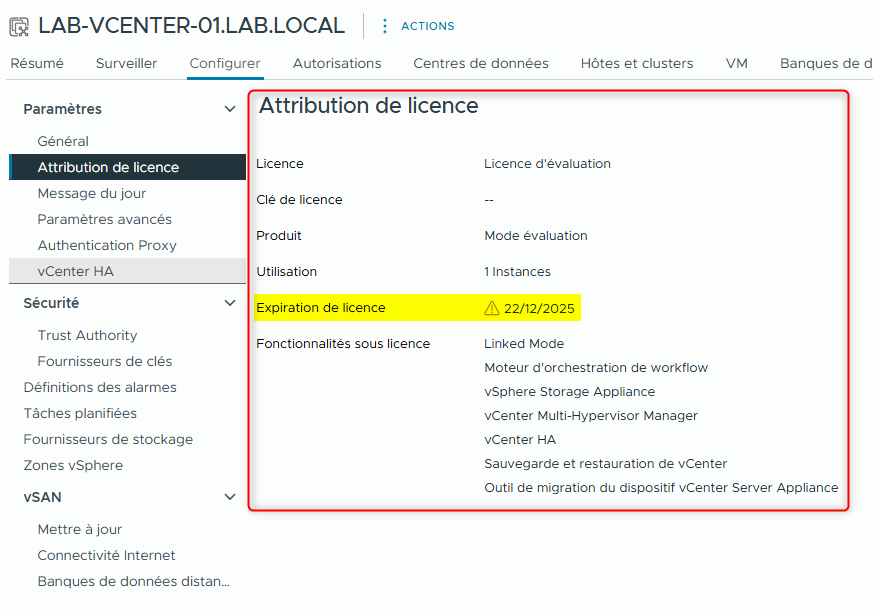
Task: Collapse the Sécurité section
Action: 229,302
